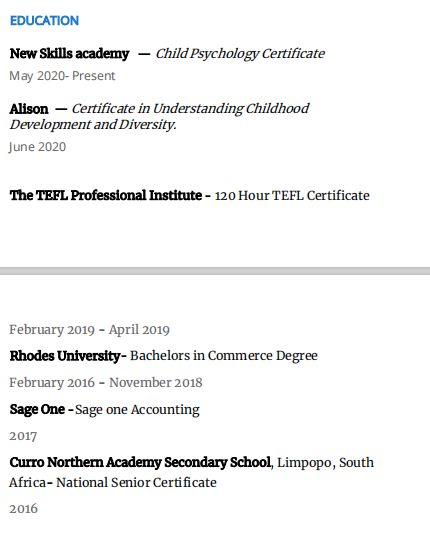This screenshot has width=430, height=536.
Task: Select the Sage One bold text
Action: tap(37, 410)
